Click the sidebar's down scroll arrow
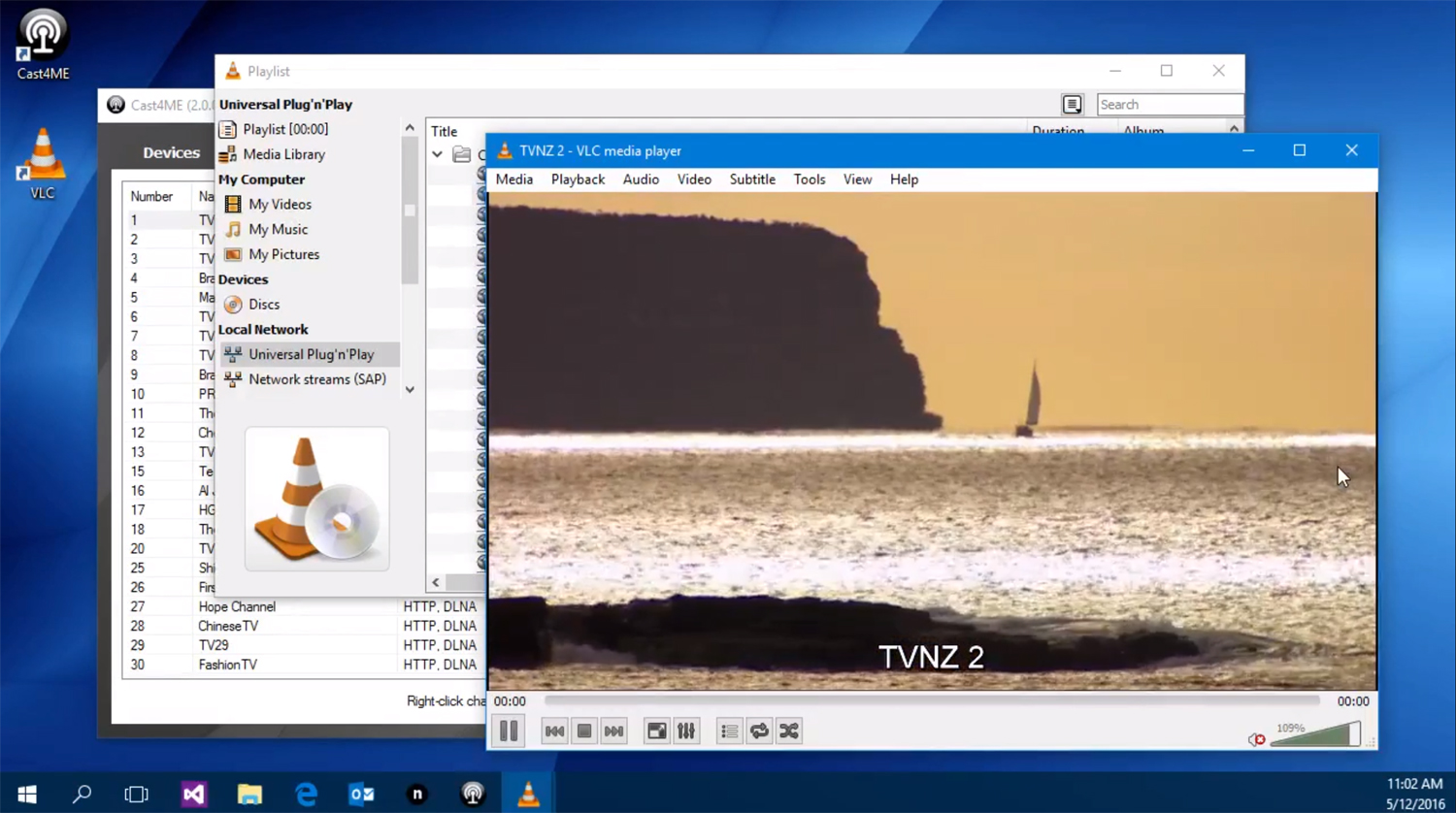1456x813 pixels. (410, 389)
